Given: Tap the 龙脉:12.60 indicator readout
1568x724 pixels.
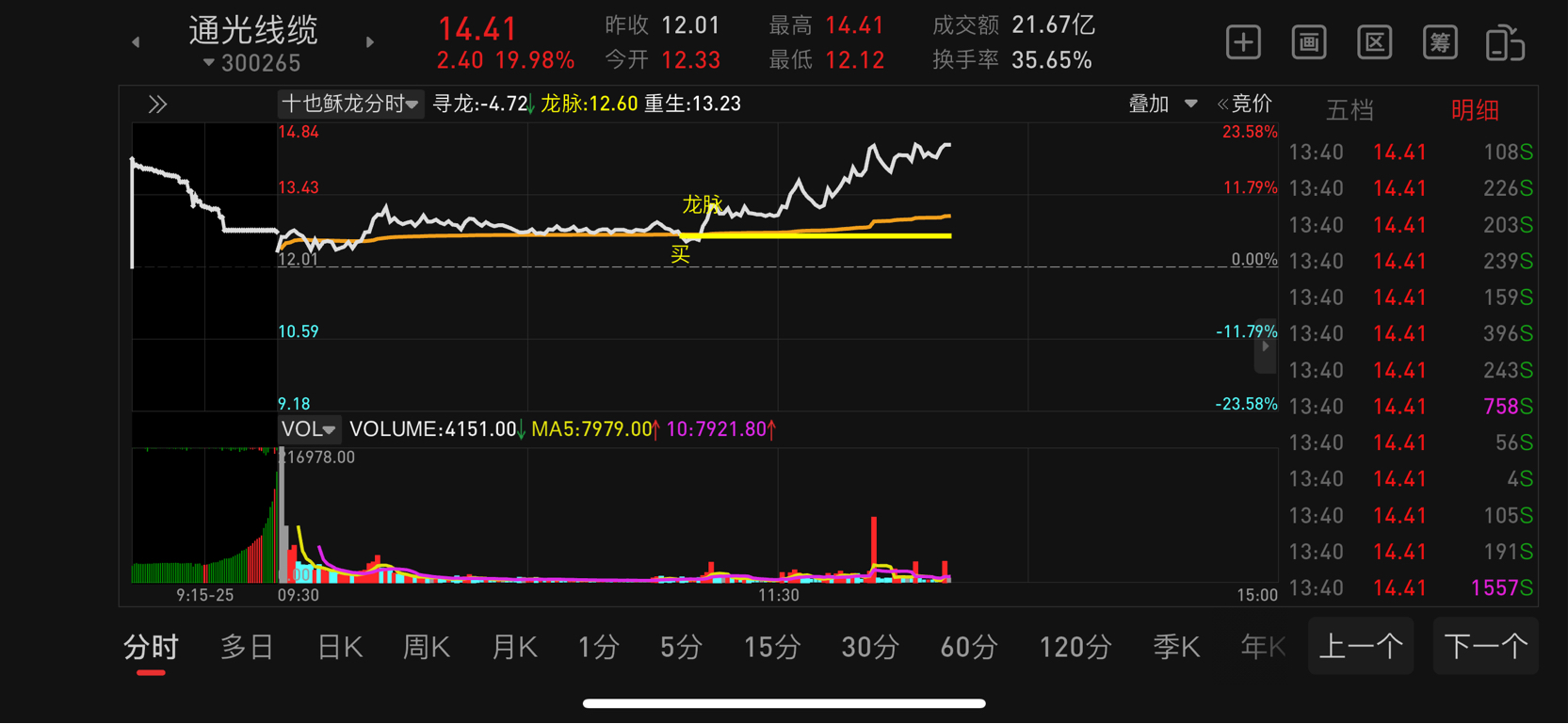Looking at the screenshot, I should 589,104.
